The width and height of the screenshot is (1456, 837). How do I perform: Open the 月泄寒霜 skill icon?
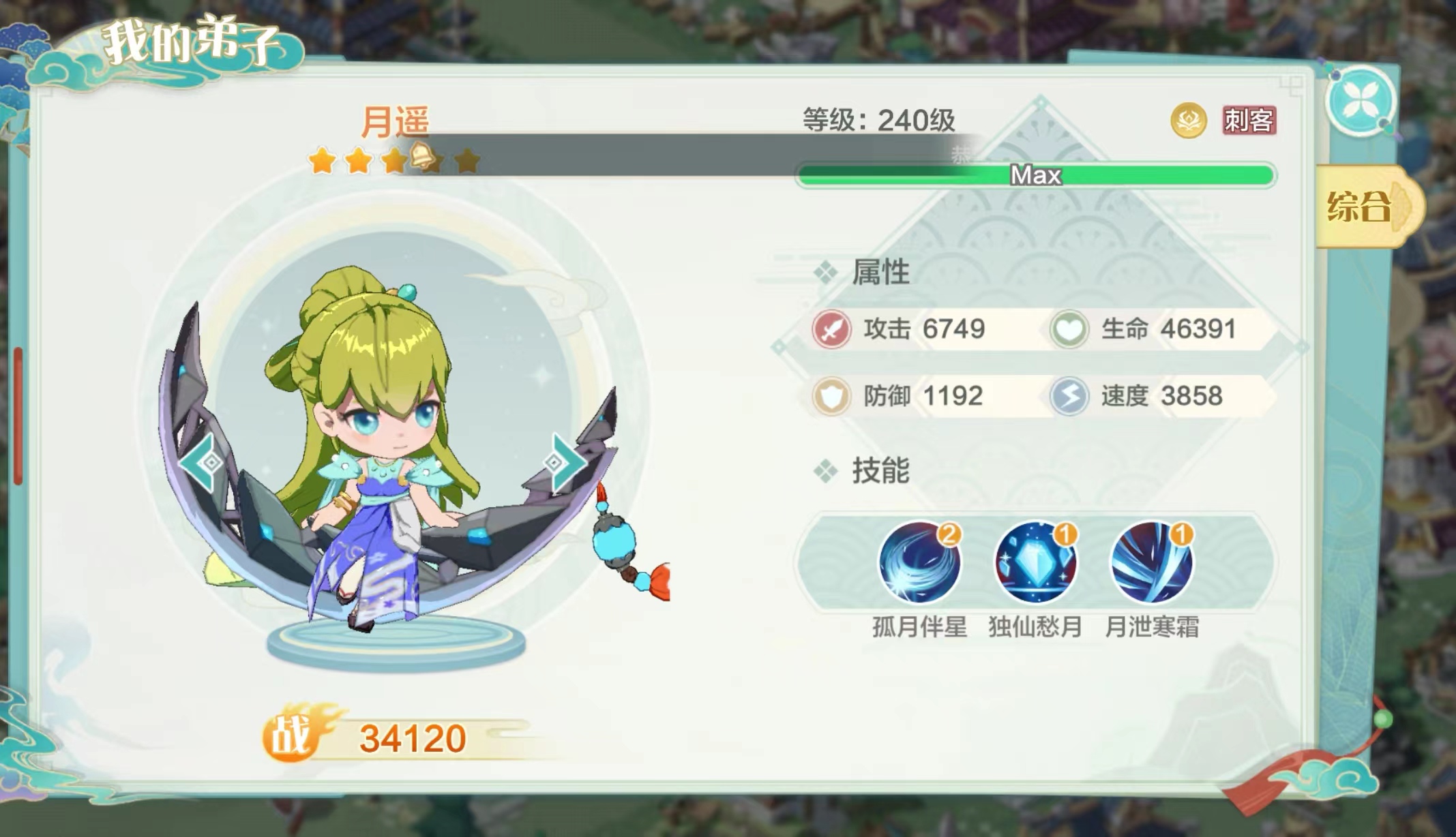tap(1153, 562)
